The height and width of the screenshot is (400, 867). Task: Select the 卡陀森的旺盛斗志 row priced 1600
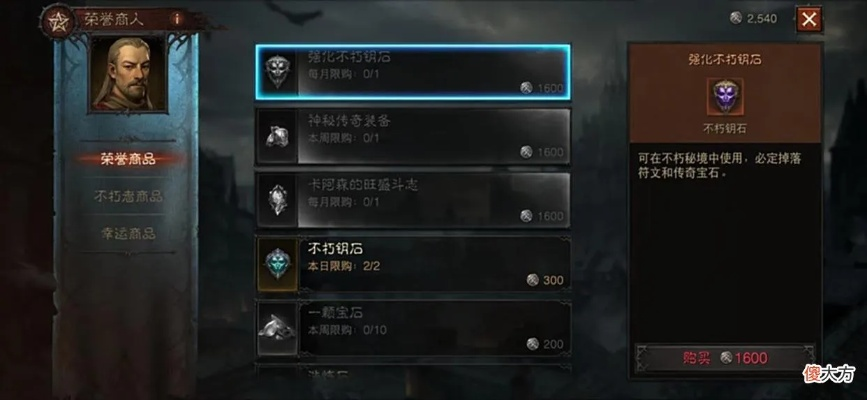413,200
